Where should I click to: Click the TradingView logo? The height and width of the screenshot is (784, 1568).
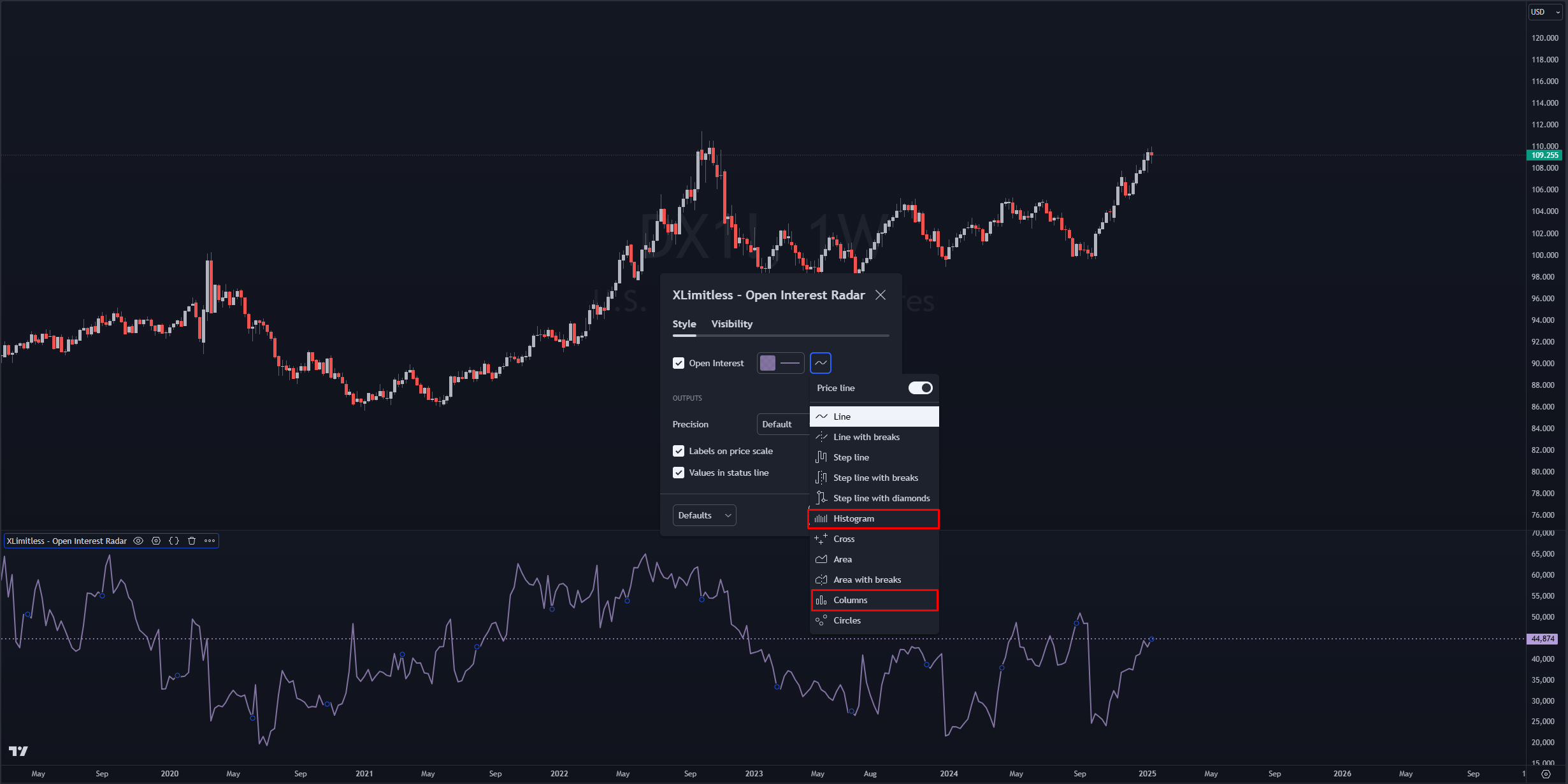click(x=18, y=751)
